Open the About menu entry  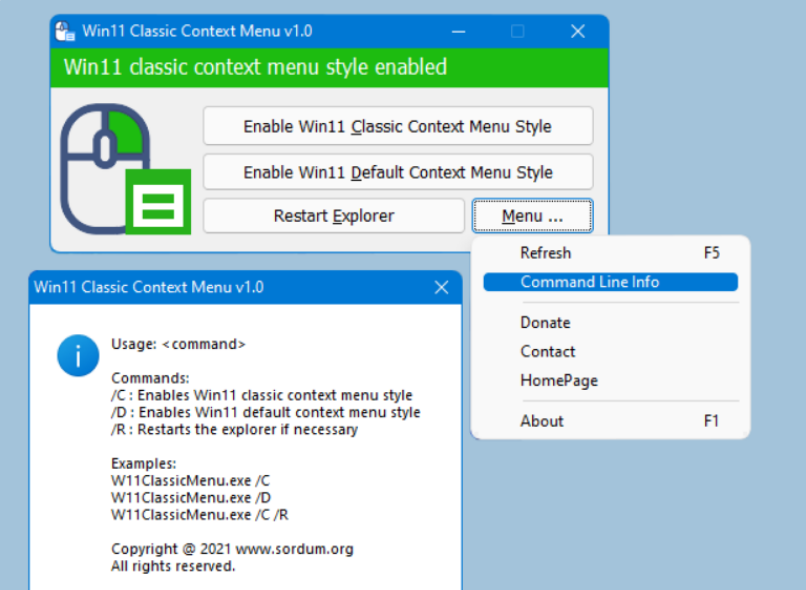coord(542,421)
